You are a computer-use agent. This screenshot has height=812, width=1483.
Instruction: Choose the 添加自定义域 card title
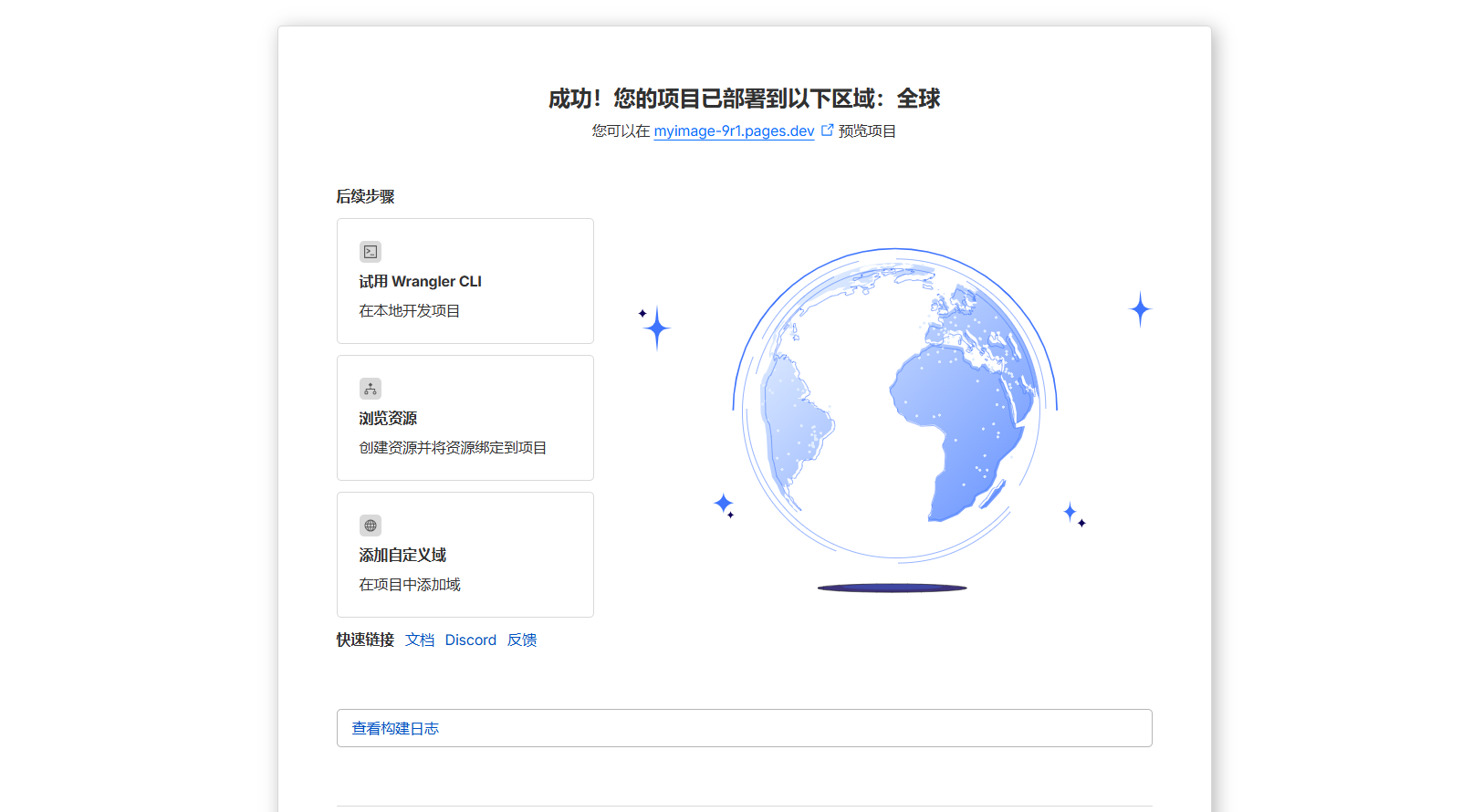point(402,556)
